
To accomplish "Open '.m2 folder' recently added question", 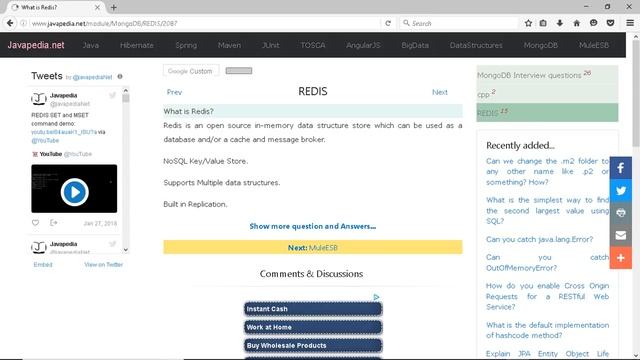I will pyautogui.click(x=547, y=171).
